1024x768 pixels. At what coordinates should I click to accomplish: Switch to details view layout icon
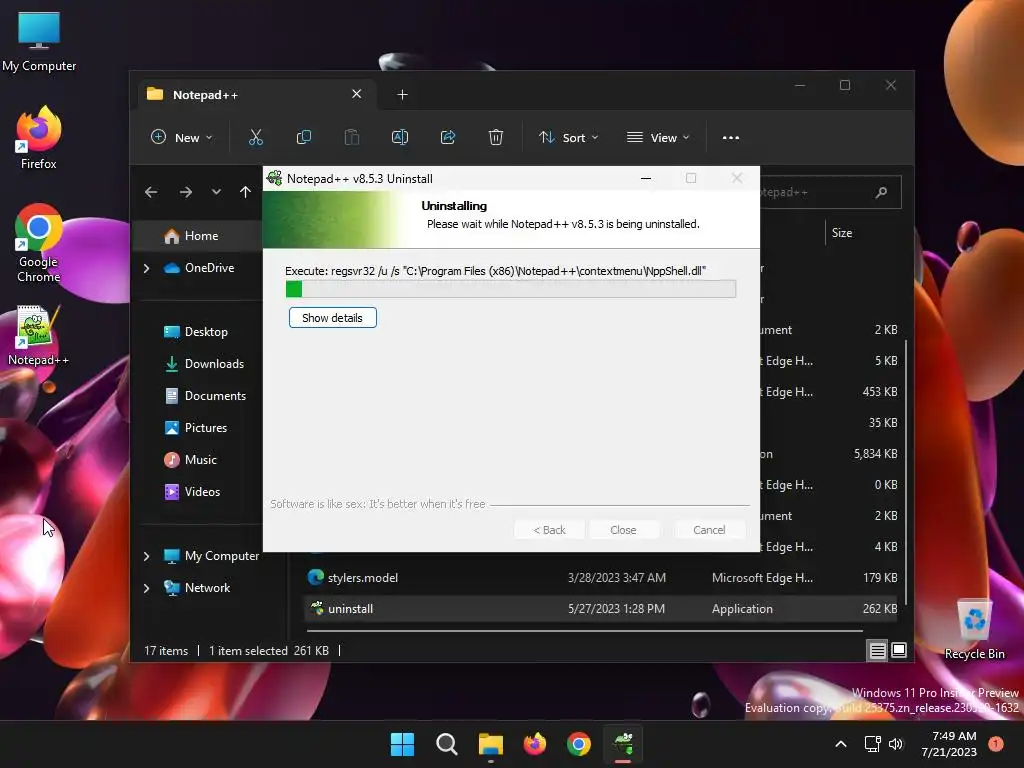click(877, 650)
